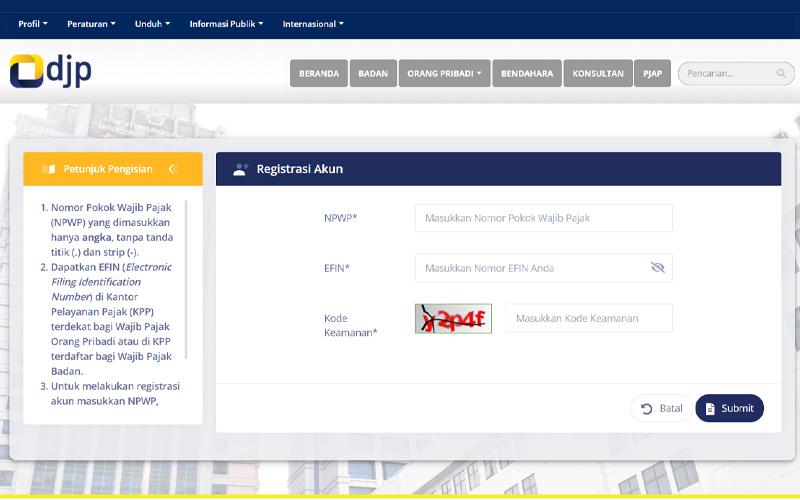Viewport: 800px width, 500px height.
Task: Click the Batal reset button
Action: [661, 408]
